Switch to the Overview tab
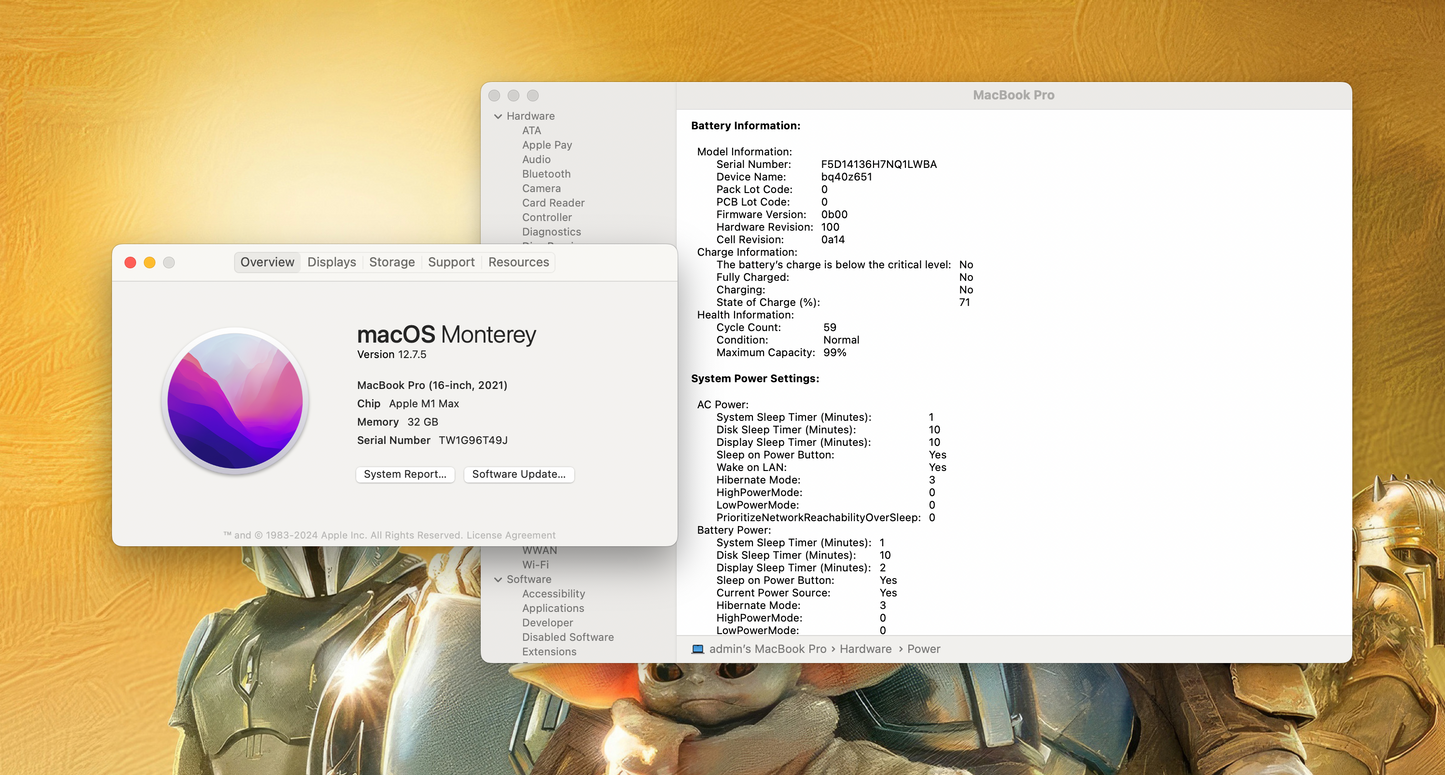This screenshot has width=1445, height=775. coord(267,262)
